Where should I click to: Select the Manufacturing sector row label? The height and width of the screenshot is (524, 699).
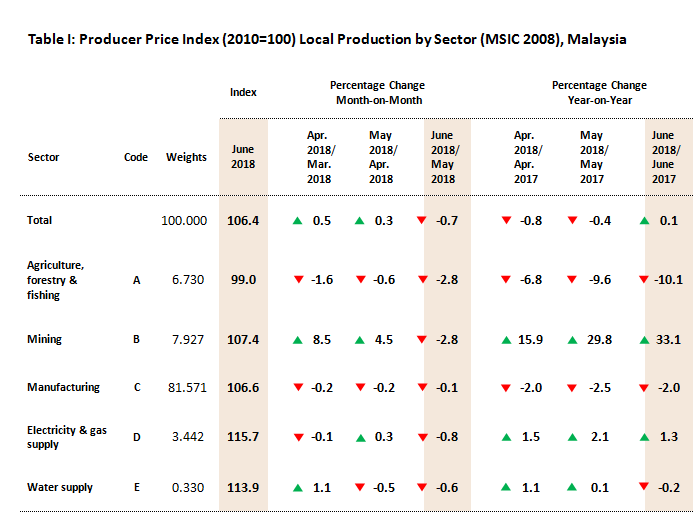(64, 387)
